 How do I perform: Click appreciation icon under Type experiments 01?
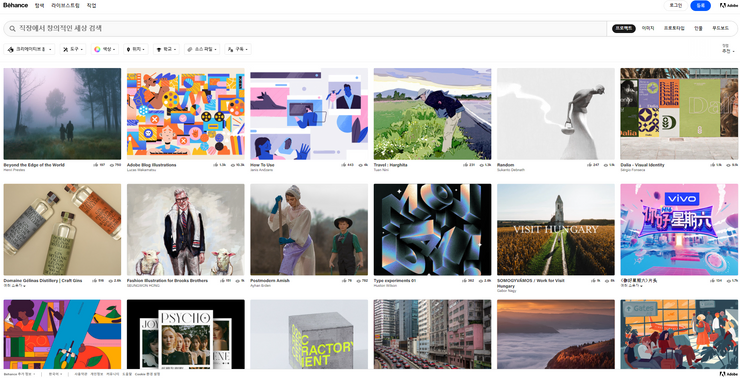(x=464, y=280)
